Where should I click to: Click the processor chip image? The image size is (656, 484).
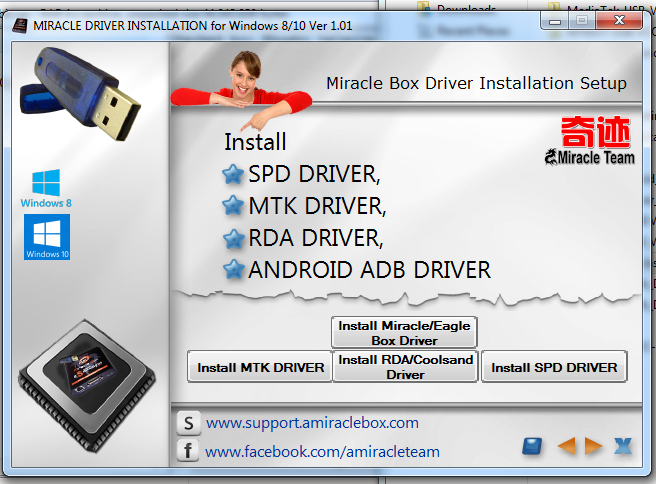[x=86, y=386]
